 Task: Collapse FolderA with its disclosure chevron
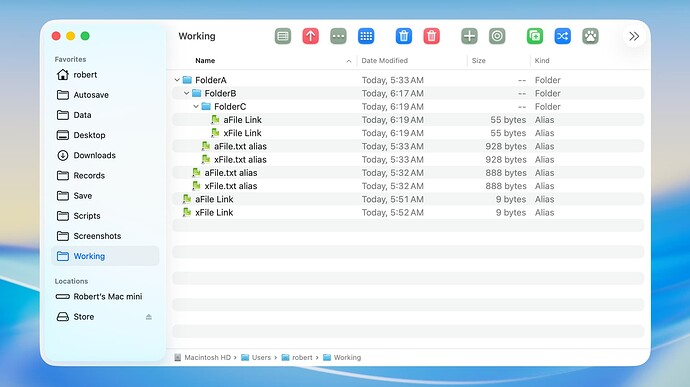[x=177, y=80]
